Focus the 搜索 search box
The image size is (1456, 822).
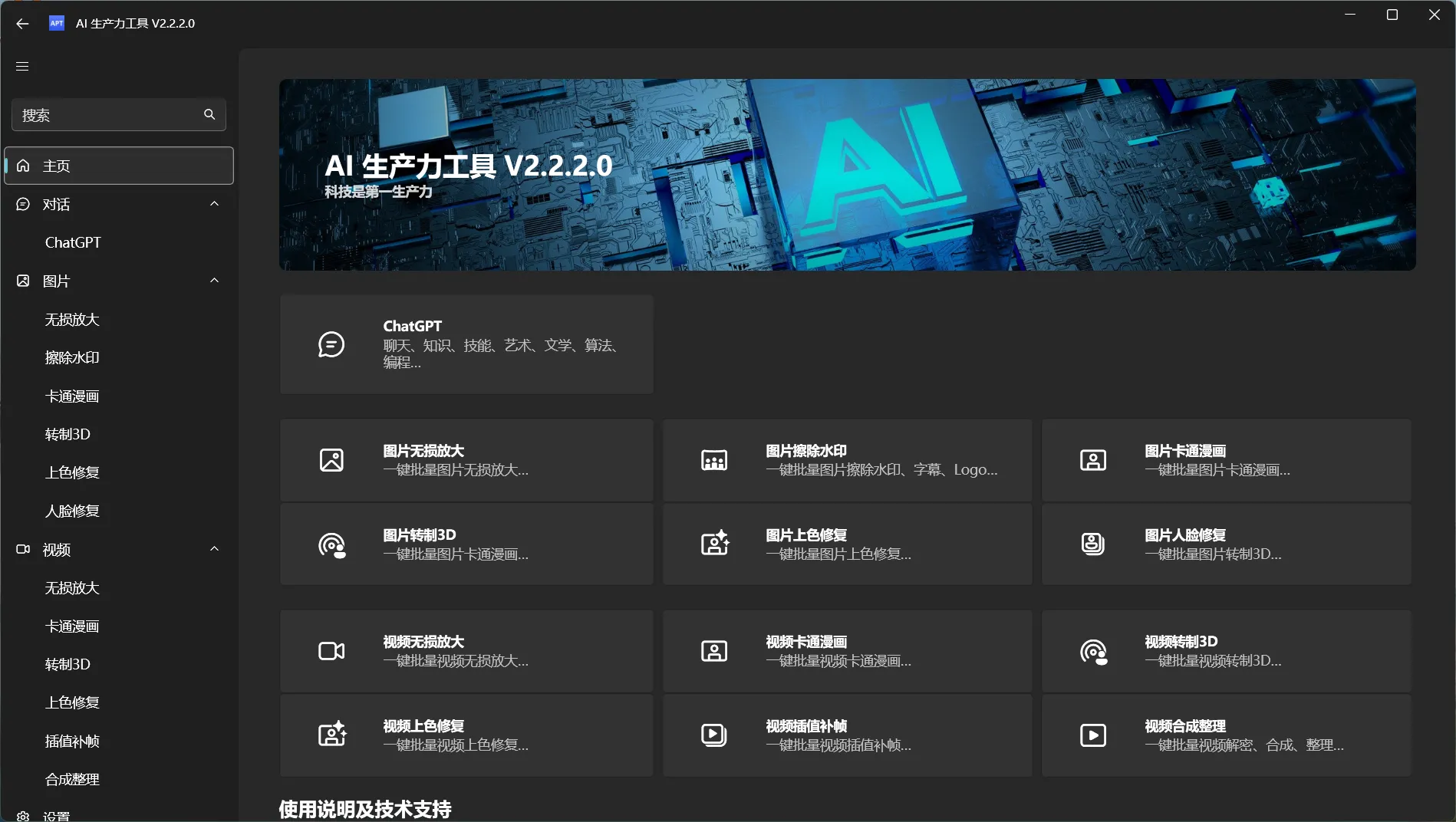pyautogui.click(x=119, y=115)
